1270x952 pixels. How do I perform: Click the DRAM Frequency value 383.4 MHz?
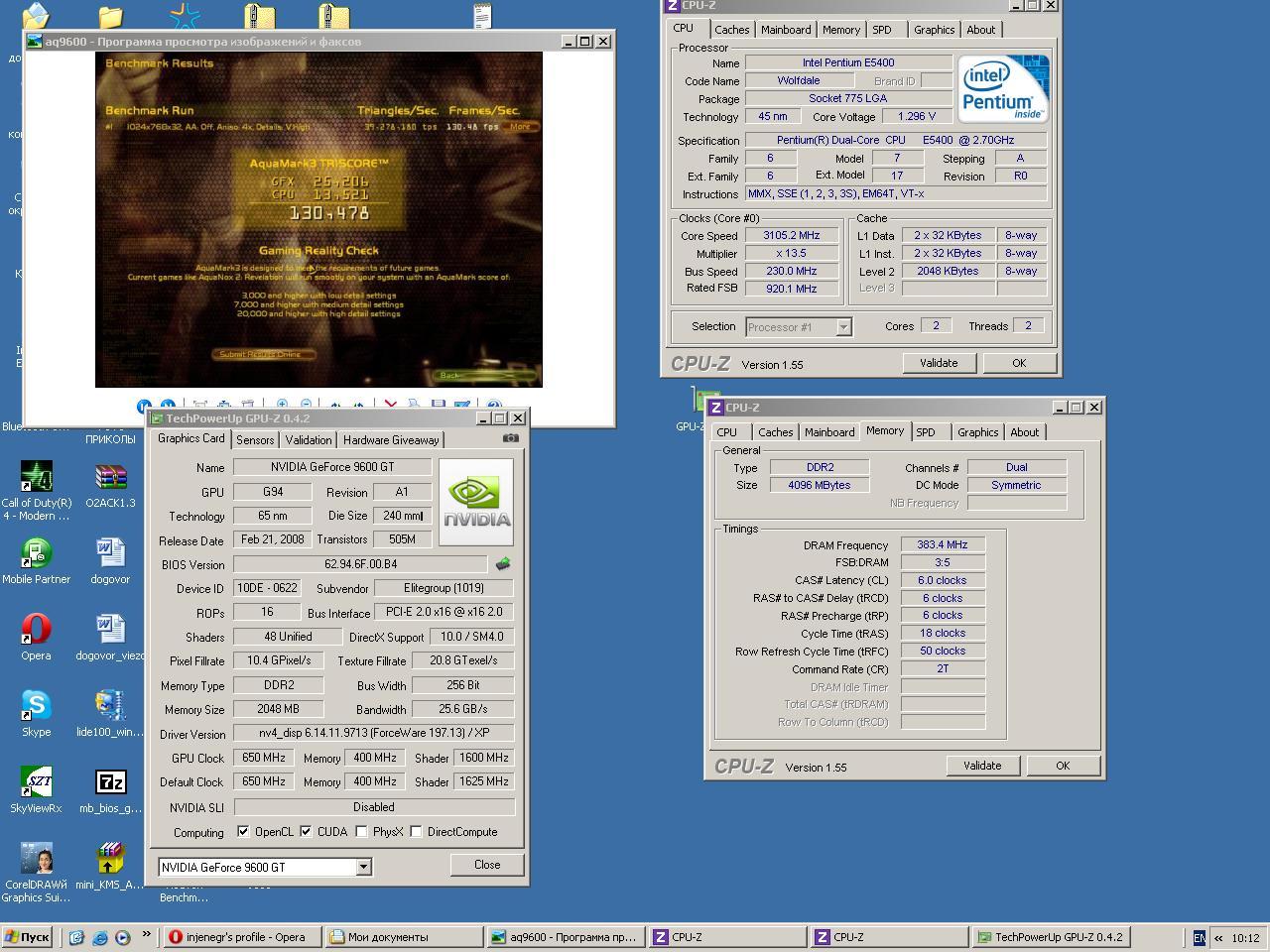pyautogui.click(x=943, y=544)
